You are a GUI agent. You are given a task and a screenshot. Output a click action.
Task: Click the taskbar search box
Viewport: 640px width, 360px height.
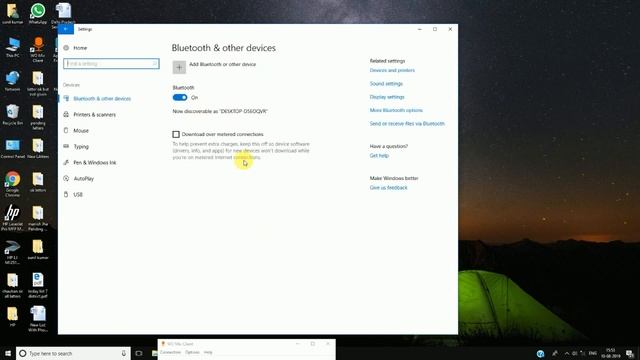click(x=73, y=353)
